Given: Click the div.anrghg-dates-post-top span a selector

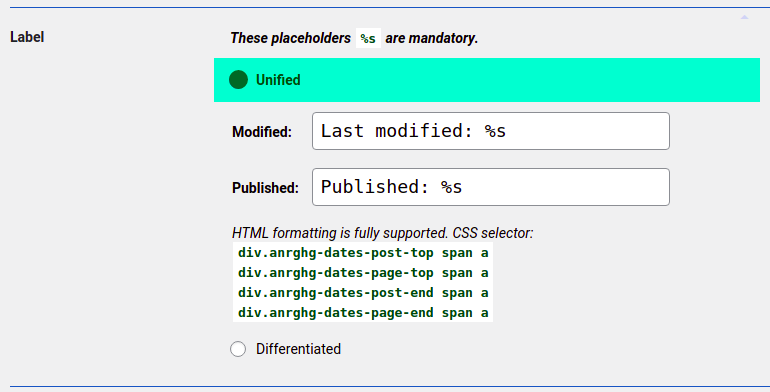Looking at the screenshot, I should 363,253.
